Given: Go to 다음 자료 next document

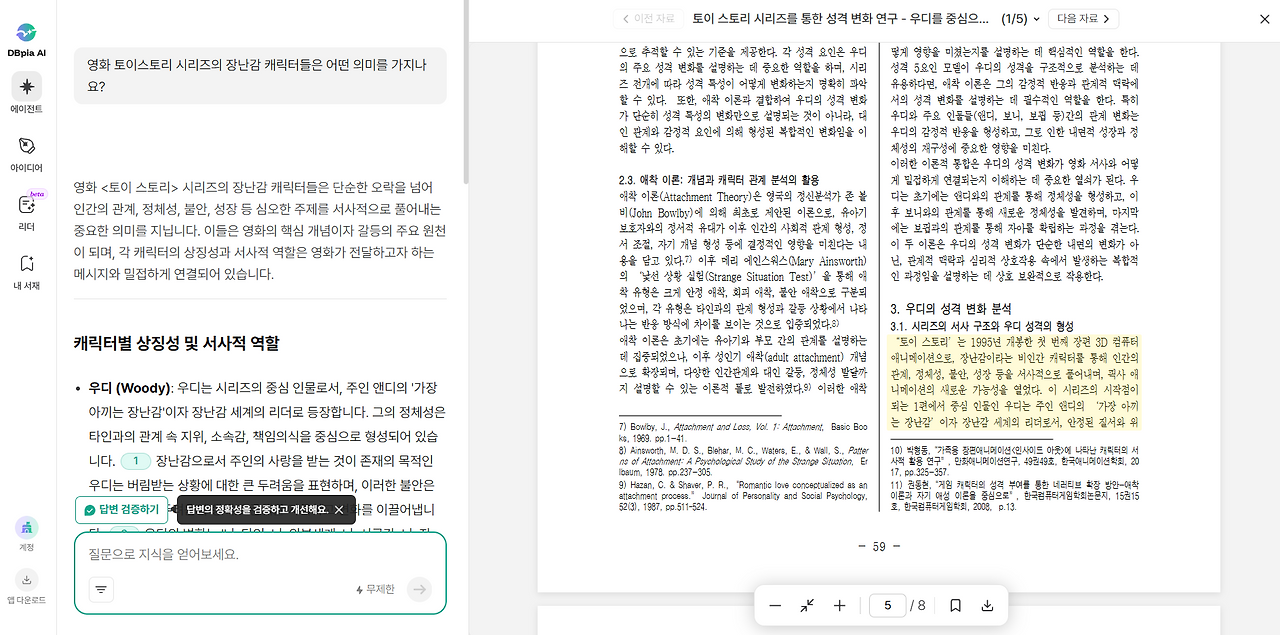Looking at the screenshot, I should click(x=1085, y=18).
